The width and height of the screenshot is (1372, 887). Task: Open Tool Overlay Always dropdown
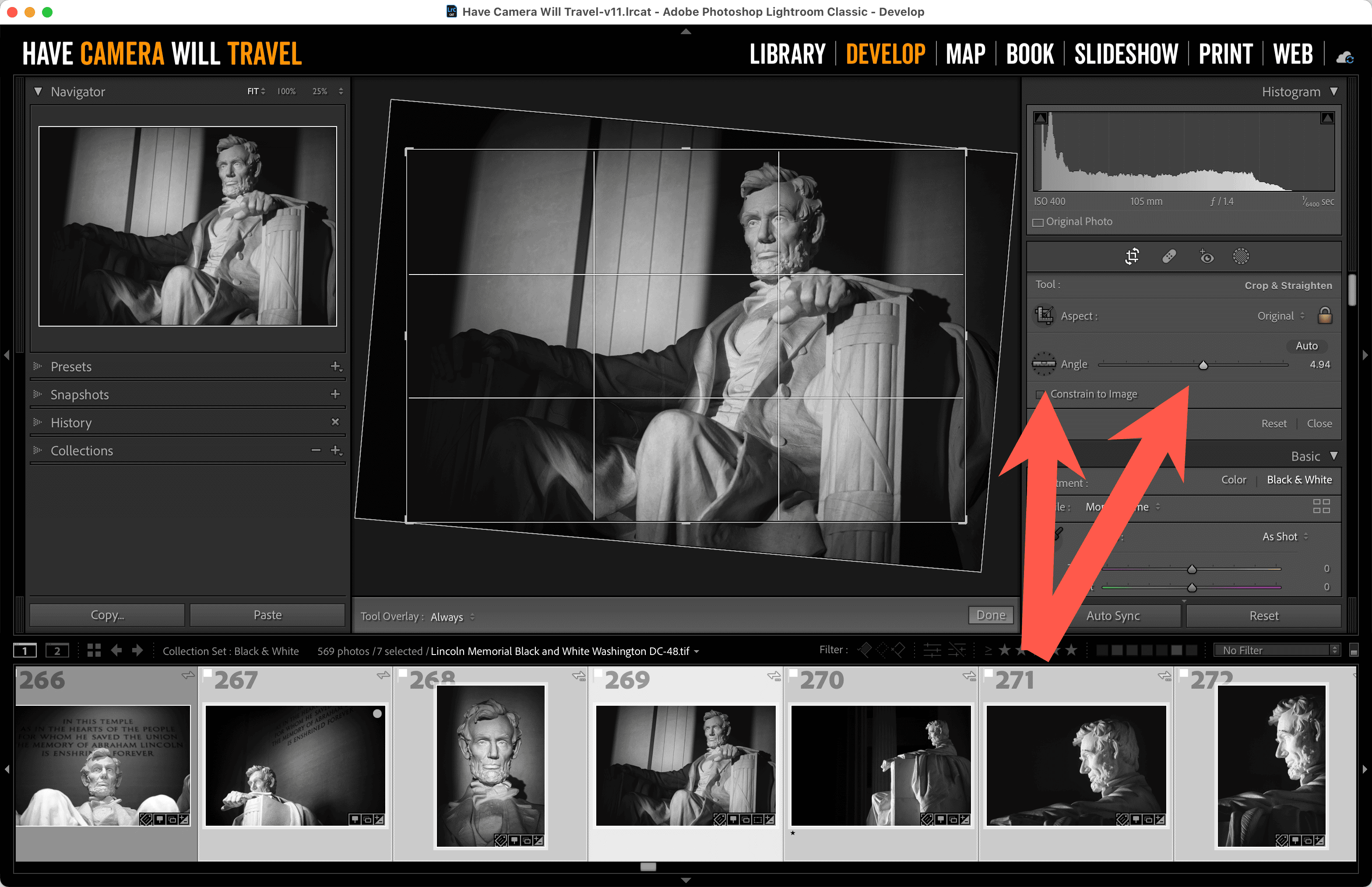[453, 616]
